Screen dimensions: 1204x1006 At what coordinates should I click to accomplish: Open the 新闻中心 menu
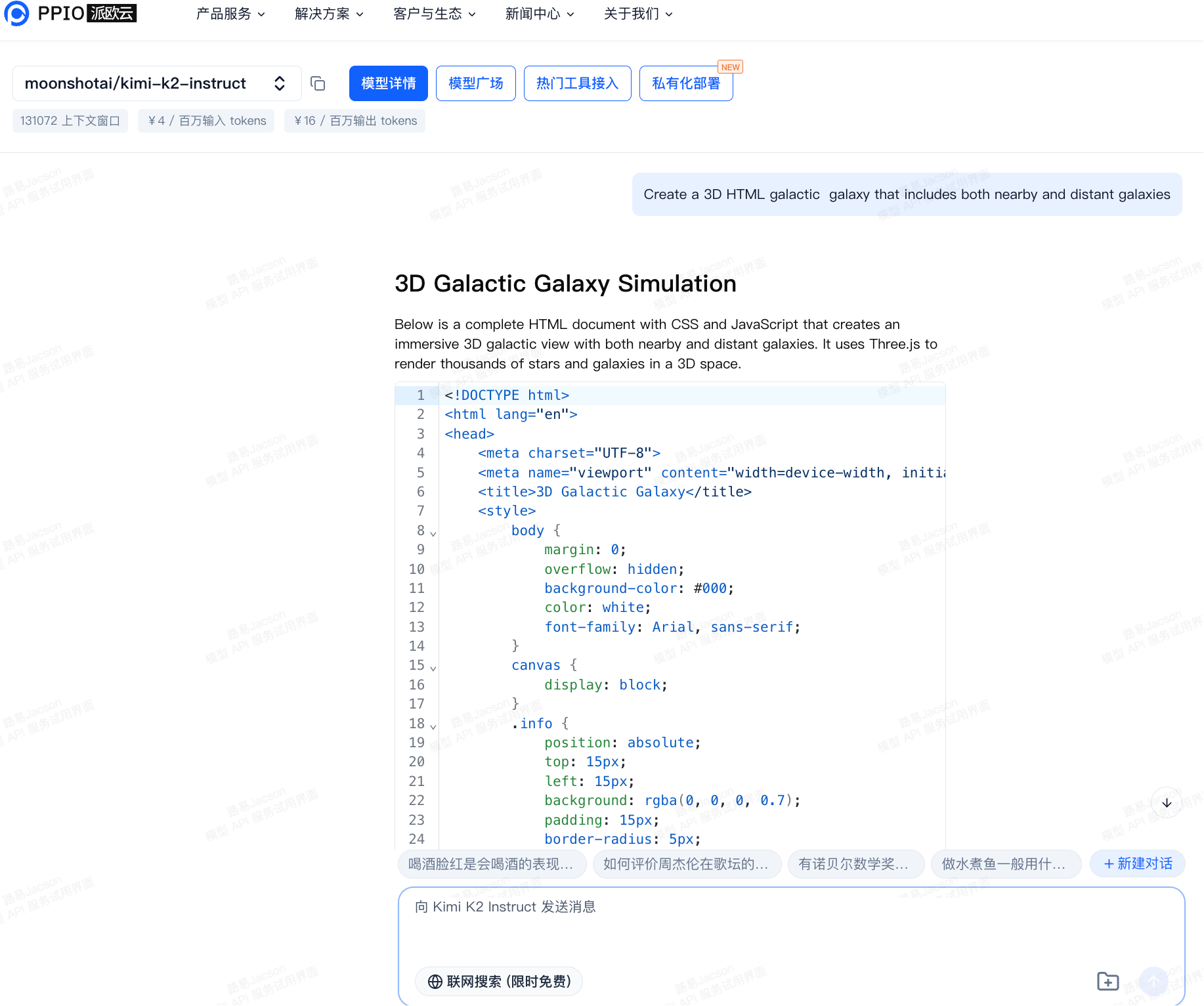click(540, 14)
